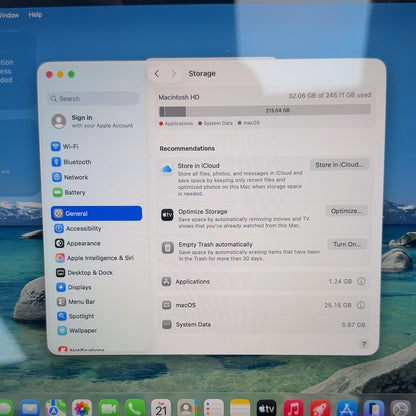Open Spotlight settings pane
Image resolution: width=416 pixels, height=416 pixels.
[x=76, y=316]
